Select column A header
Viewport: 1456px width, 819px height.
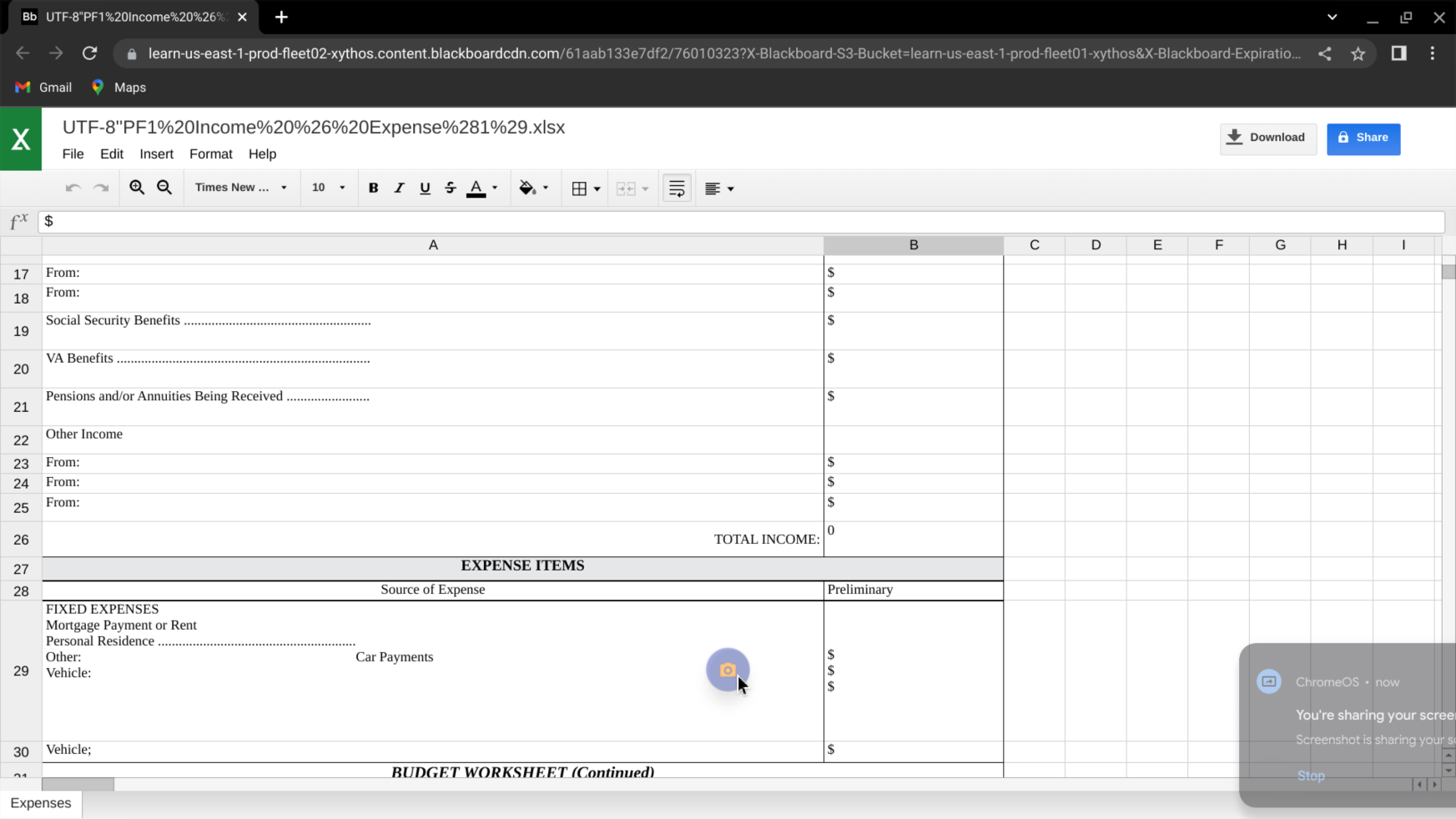[x=433, y=245]
